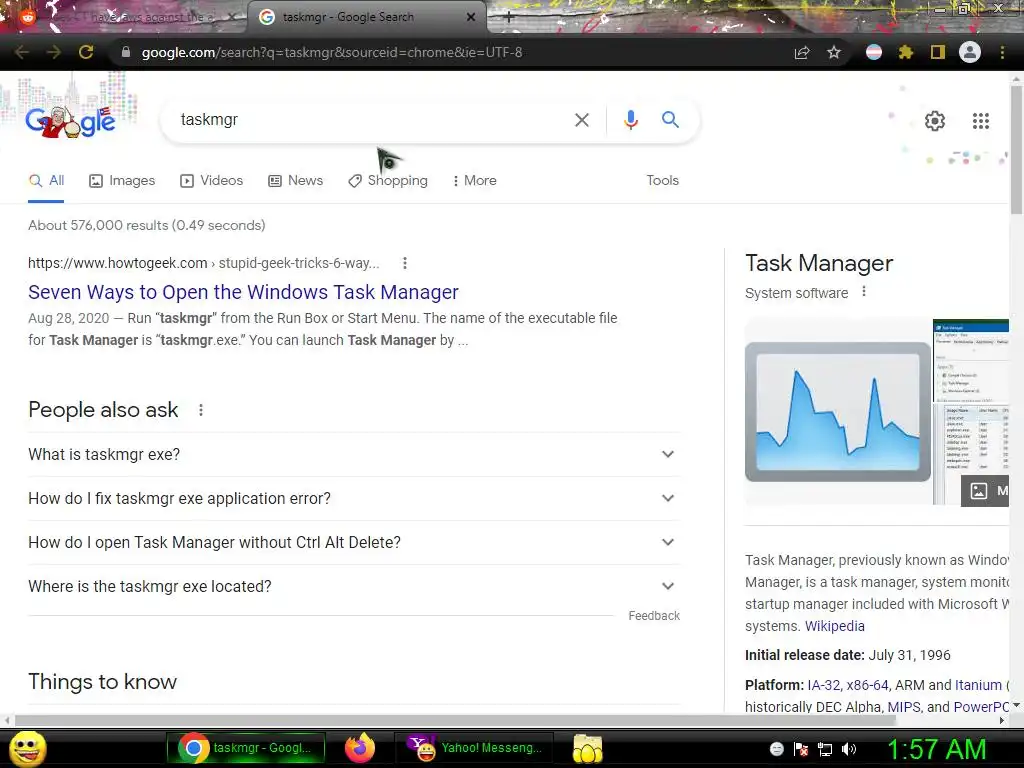Open the Extensions puzzle piece icon
This screenshot has height=768, width=1024.
pyautogui.click(x=906, y=52)
